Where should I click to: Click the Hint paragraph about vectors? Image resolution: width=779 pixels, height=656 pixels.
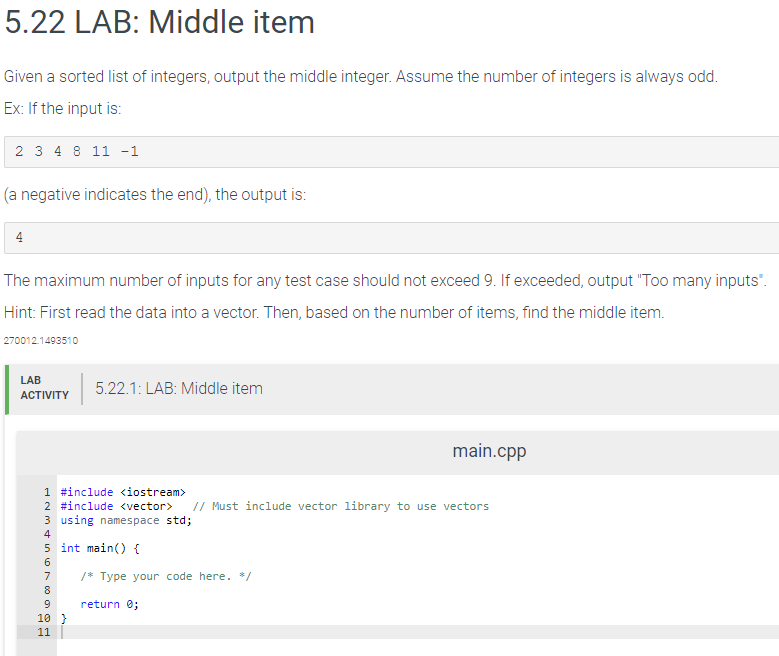coord(334,313)
